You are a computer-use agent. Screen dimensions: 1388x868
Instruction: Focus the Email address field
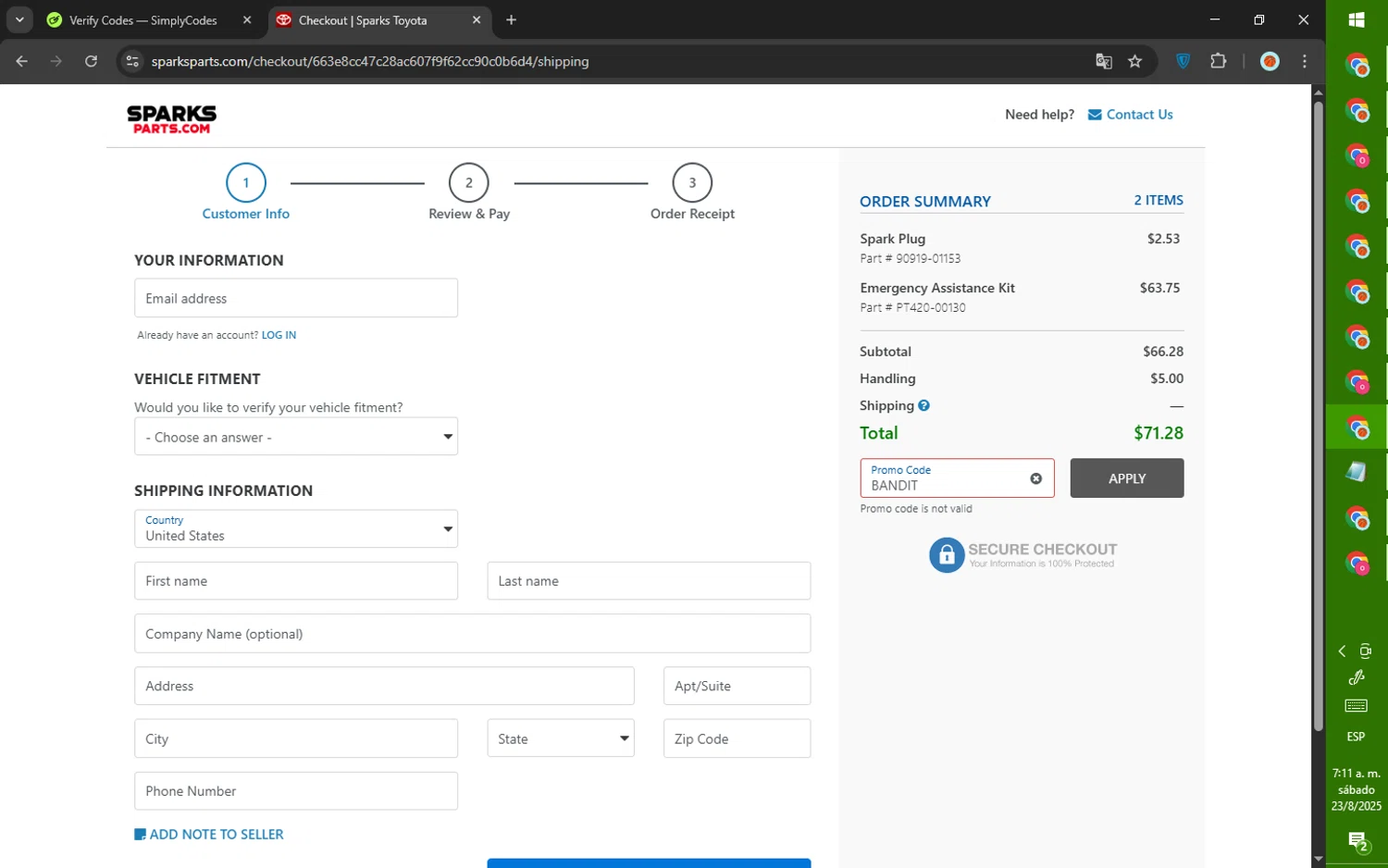coord(296,298)
